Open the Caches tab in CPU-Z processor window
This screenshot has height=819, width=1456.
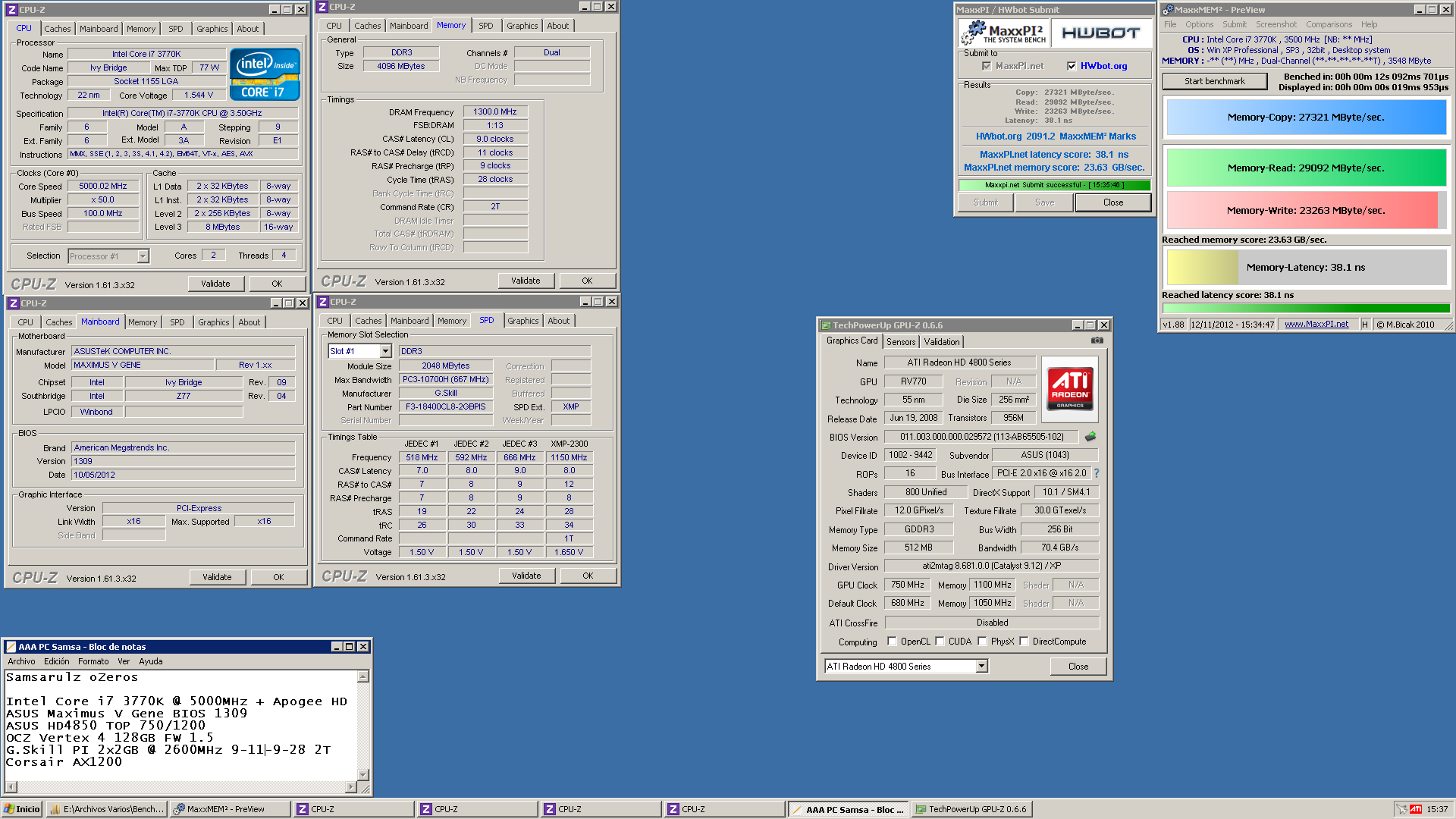pyautogui.click(x=58, y=29)
